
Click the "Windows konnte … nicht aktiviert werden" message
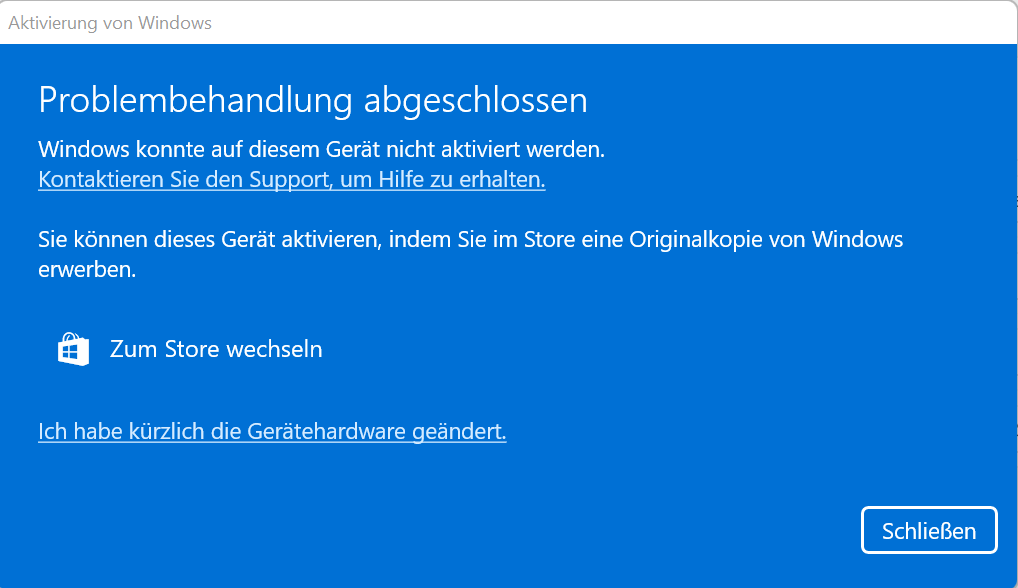point(321,149)
